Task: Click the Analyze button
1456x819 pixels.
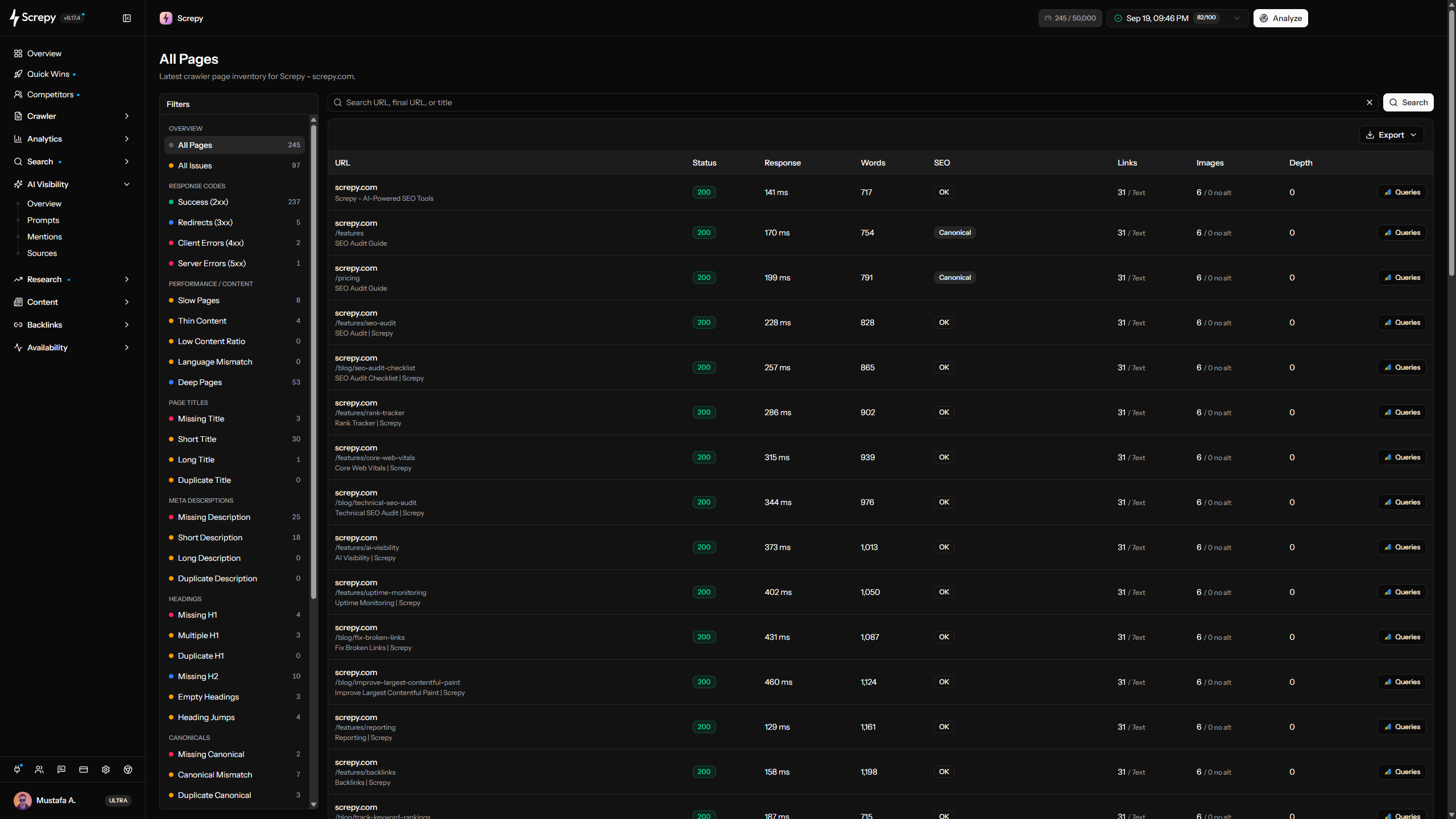Action: pos(1281,18)
